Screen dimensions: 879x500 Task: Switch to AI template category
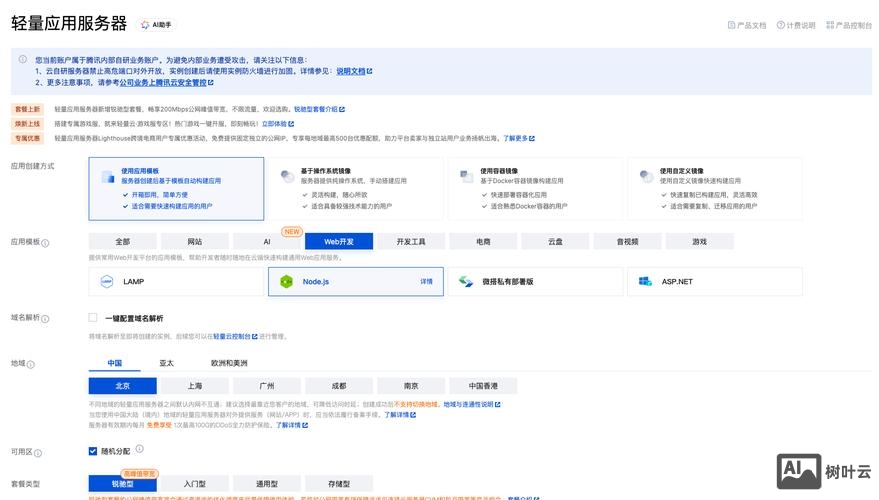(x=267, y=242)
